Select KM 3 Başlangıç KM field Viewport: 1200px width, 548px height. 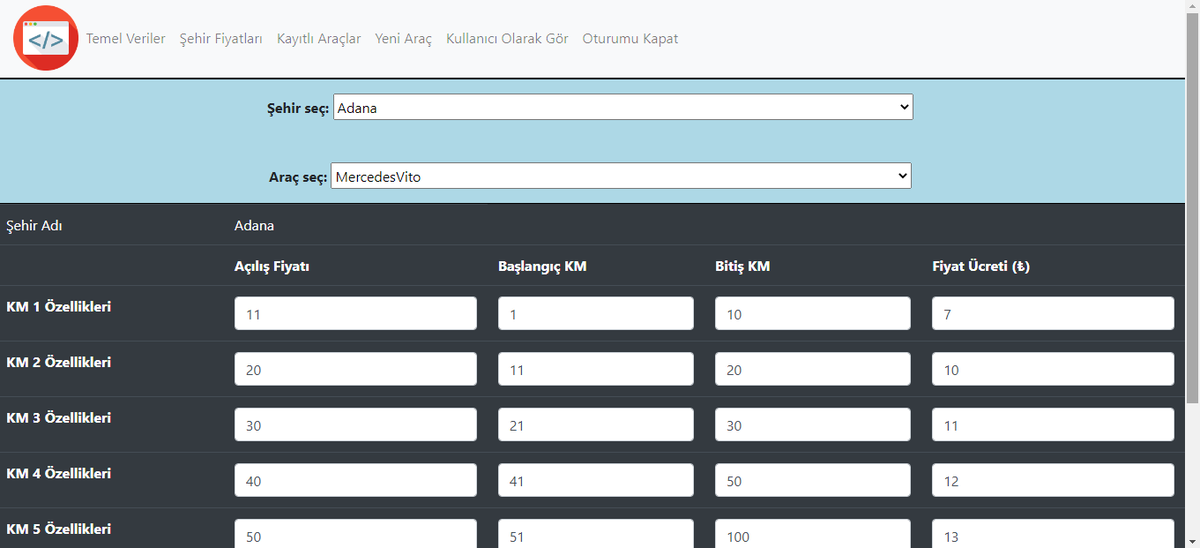(596, 425)
